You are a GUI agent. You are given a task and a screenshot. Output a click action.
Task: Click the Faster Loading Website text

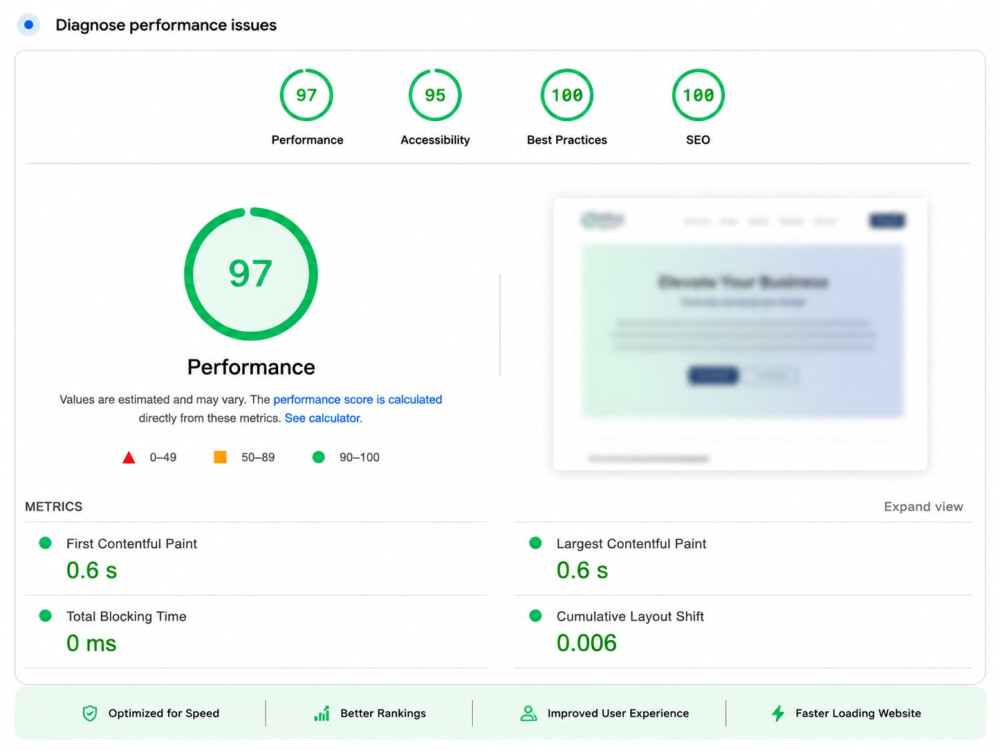coord(858,713)
